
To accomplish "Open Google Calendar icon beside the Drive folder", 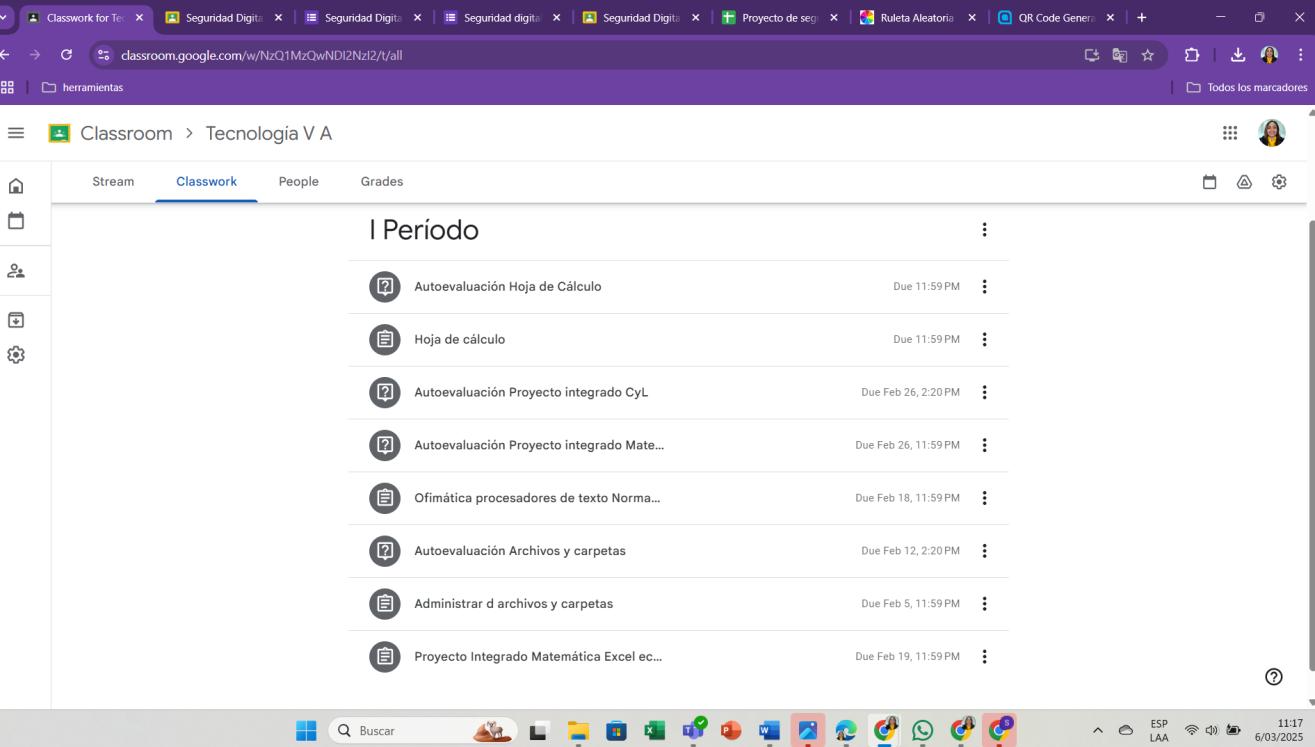I will (1210, 182).
